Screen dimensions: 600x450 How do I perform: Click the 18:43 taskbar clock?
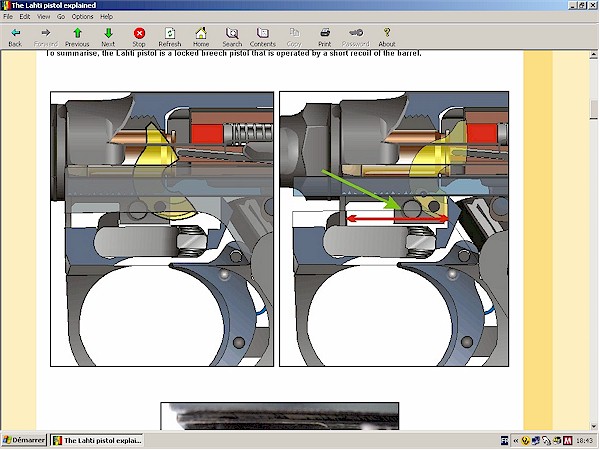click(x=585, y=441)
